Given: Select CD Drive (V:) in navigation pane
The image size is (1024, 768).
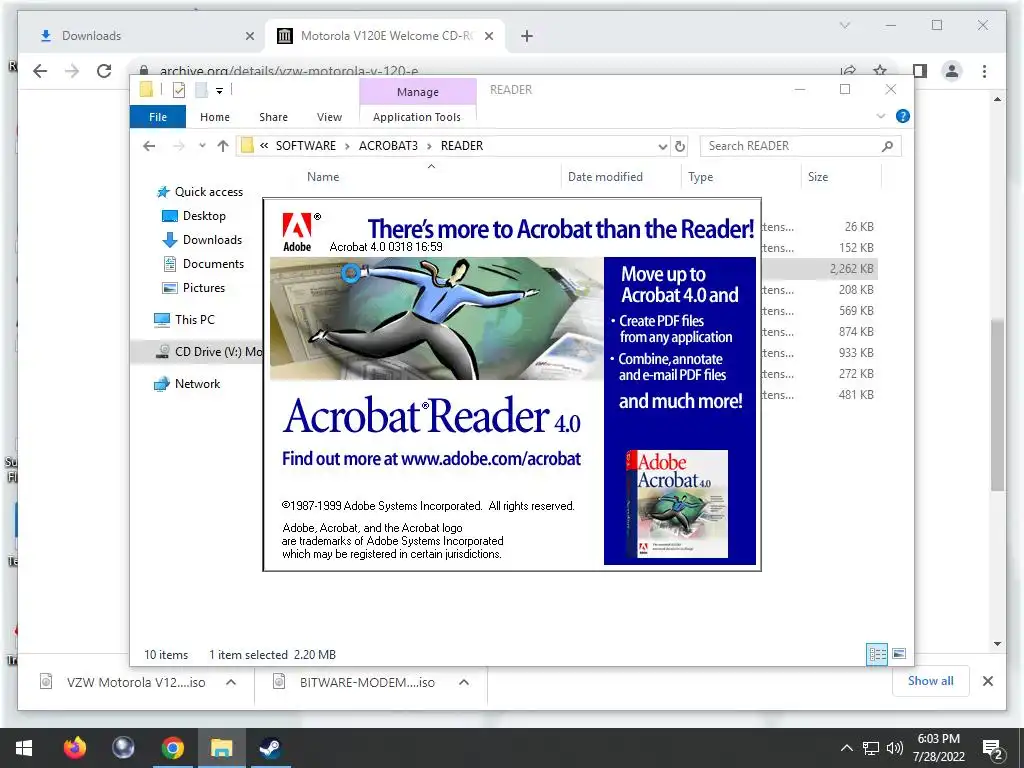Looking at the screenshot, I should (x=209, y=351).
